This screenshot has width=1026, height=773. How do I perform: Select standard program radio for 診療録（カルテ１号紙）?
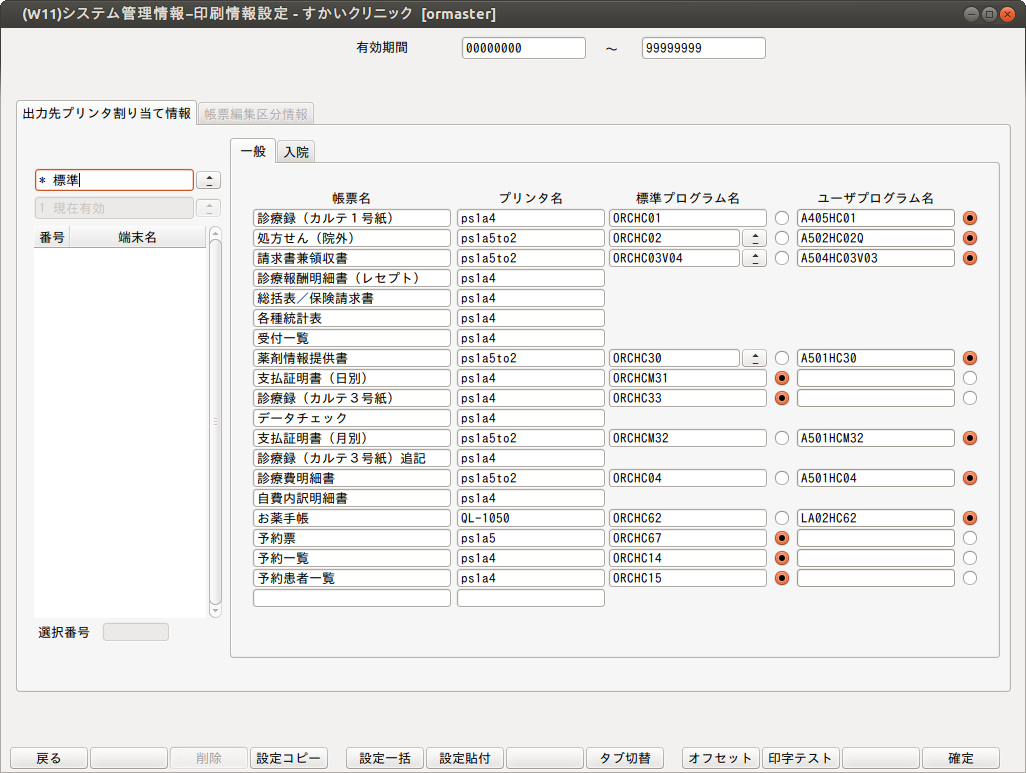coord(782,218)
